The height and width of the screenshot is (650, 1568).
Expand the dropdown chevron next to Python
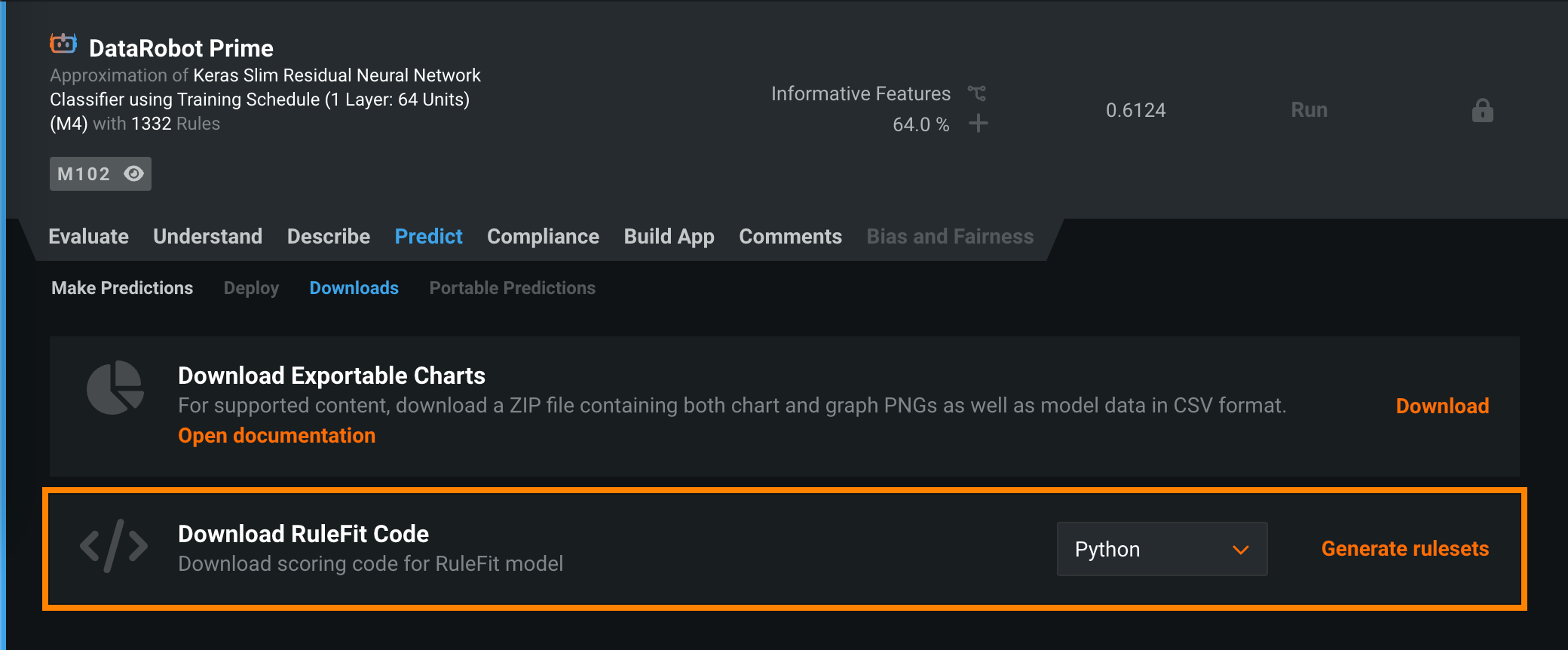[1241, 550]
